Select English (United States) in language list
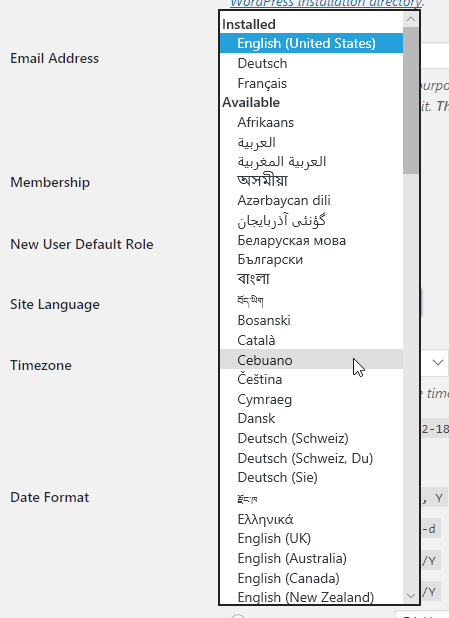 coord(311,43)
